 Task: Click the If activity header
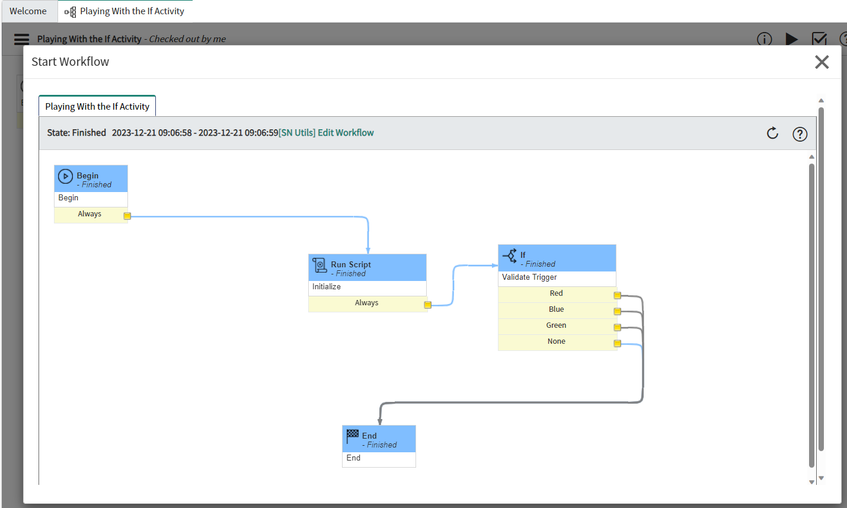pos(557,258)
